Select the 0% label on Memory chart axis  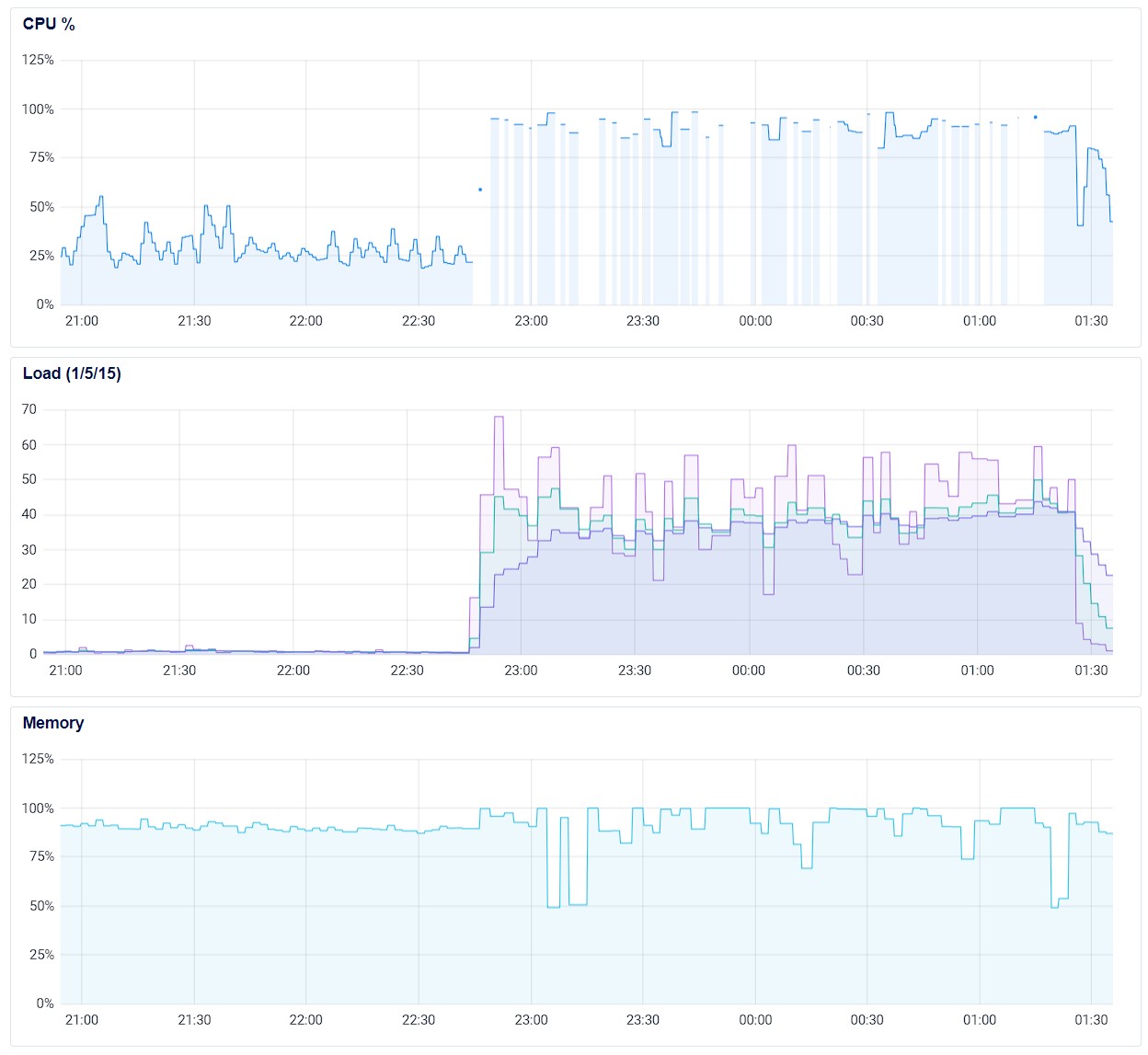(x=45, y=1003)
